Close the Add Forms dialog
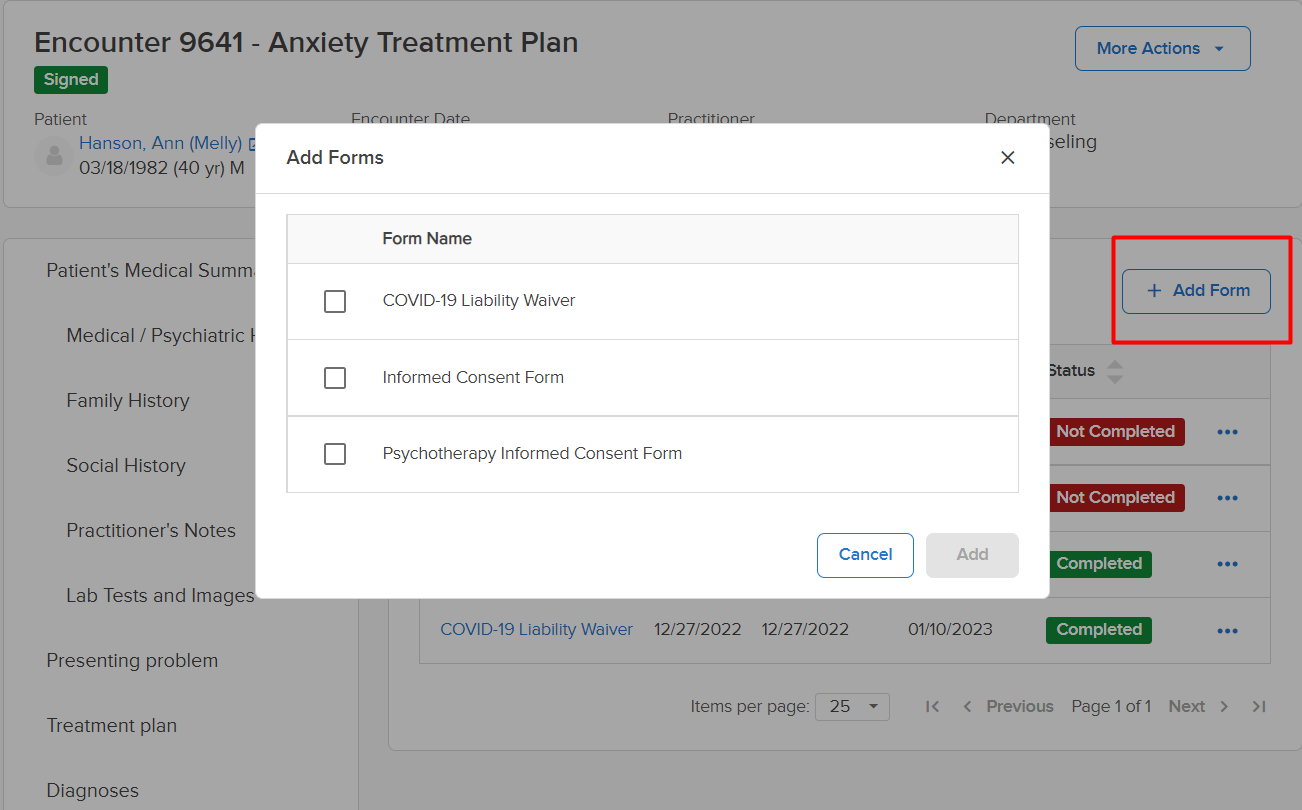This screenshot has width=1302, height=810. pos(1008,158)
